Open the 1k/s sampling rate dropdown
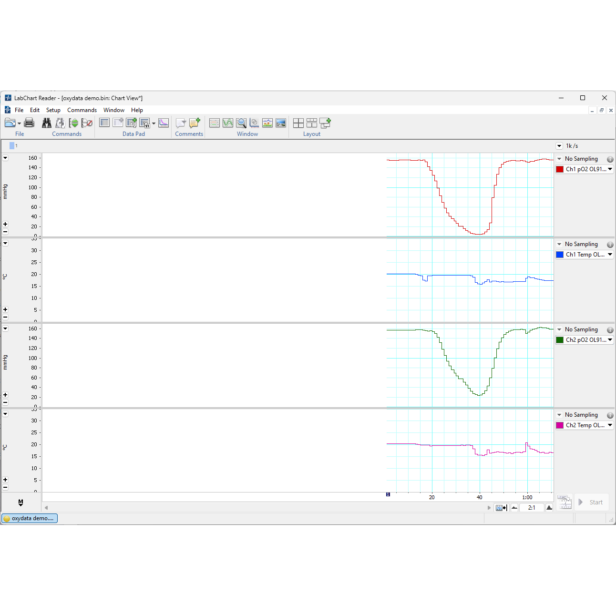The height and width of the screenshot is (616, 616). pos(560,146)
